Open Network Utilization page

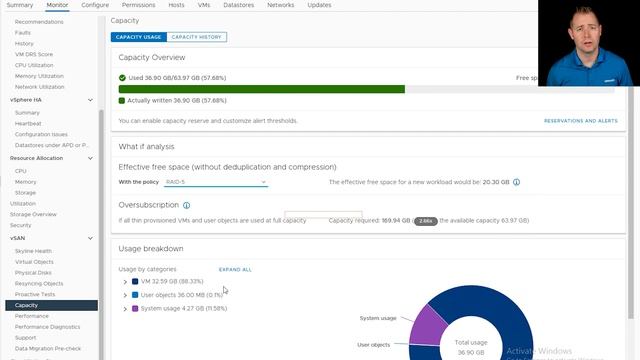click(40, 87)
